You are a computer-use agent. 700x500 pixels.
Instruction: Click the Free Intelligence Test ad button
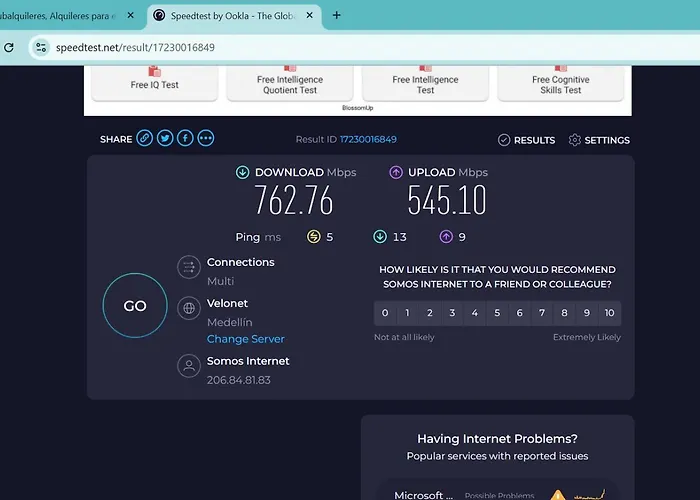[425, 83]
